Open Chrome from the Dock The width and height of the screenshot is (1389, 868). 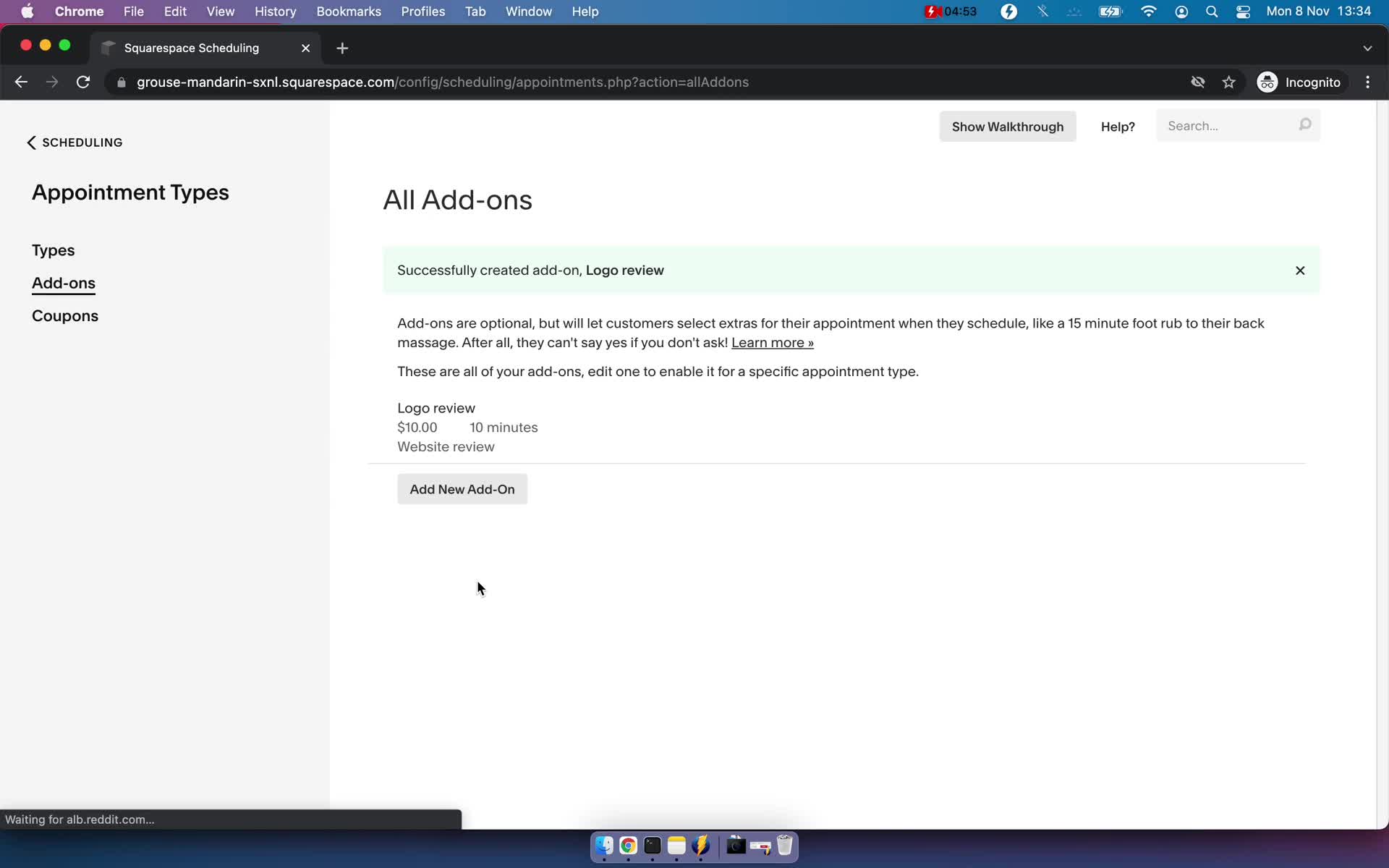(x=628, y=846)
